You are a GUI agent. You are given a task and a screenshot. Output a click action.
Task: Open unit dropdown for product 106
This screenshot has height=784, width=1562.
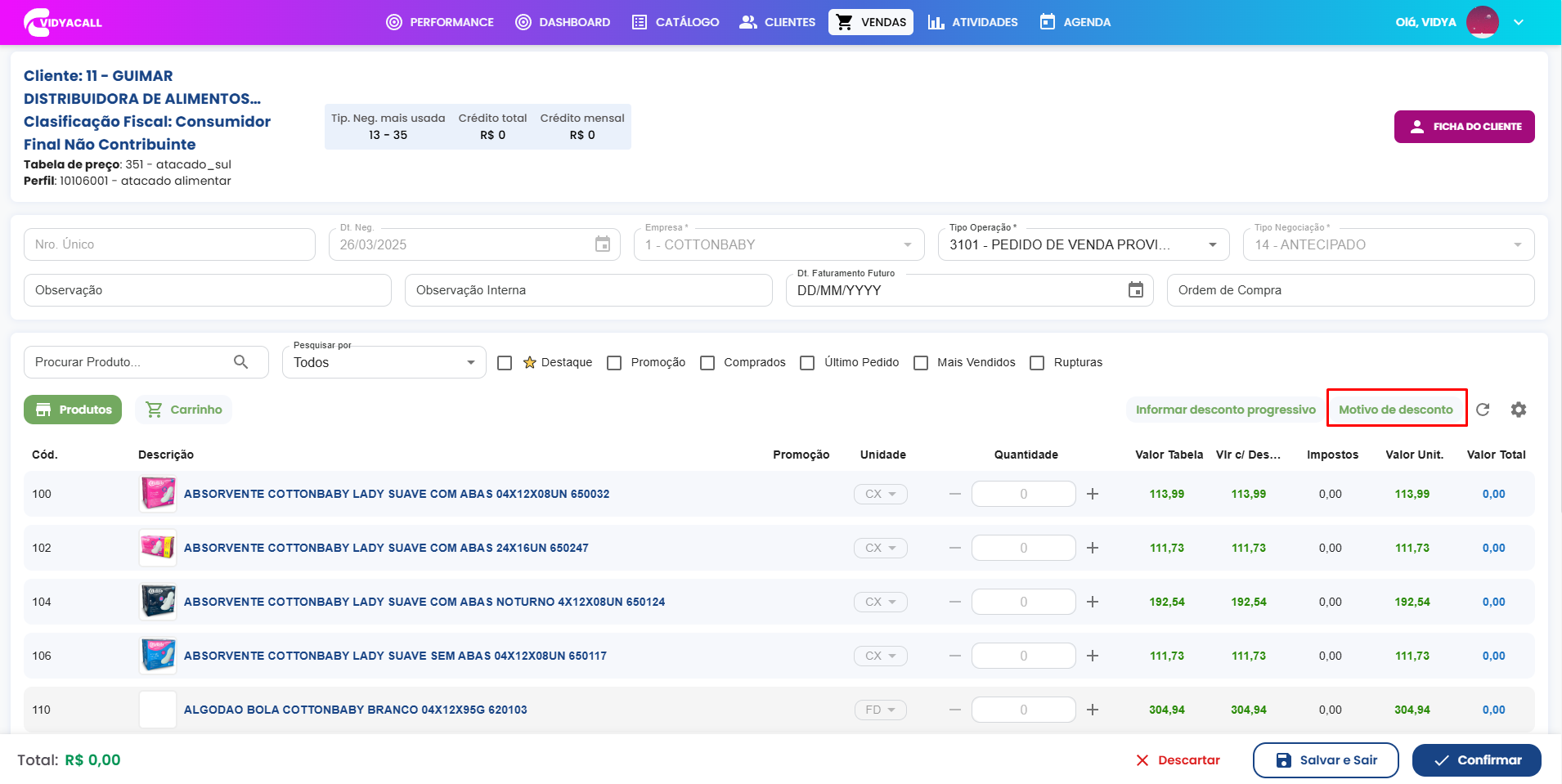[x=881, y=656]
